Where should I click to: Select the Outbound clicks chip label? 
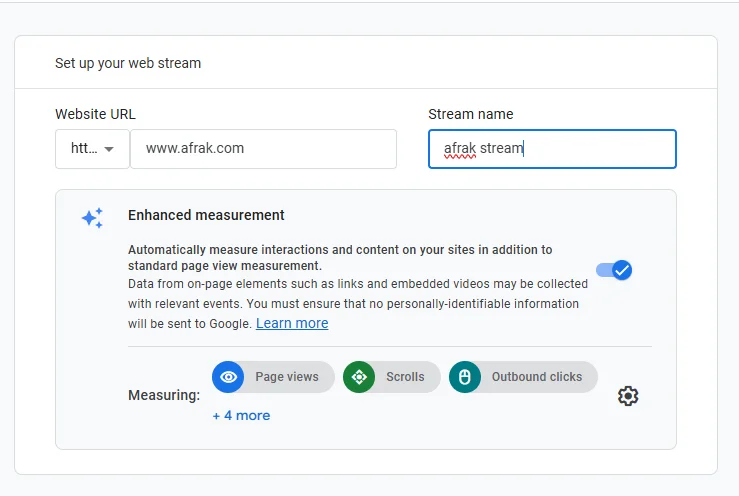(x=536, y=377)
